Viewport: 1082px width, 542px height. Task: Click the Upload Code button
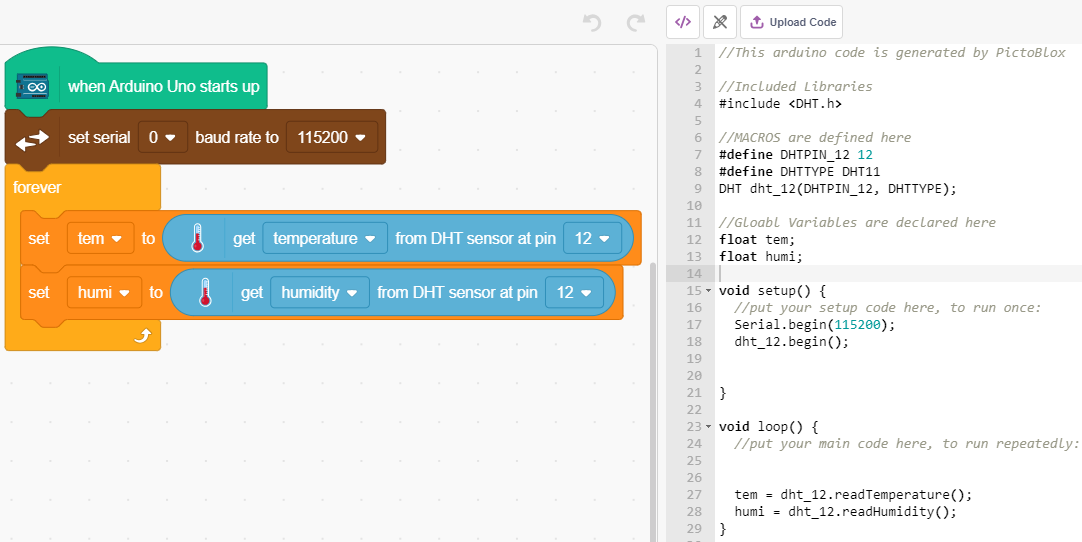(791, 22)
